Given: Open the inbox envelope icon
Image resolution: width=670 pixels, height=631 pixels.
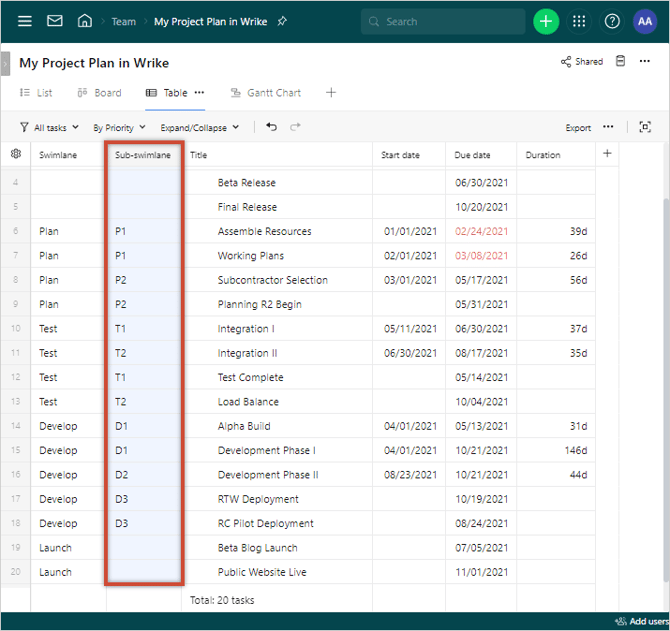Looking at the screenshot, I should [x=55, y=21].
